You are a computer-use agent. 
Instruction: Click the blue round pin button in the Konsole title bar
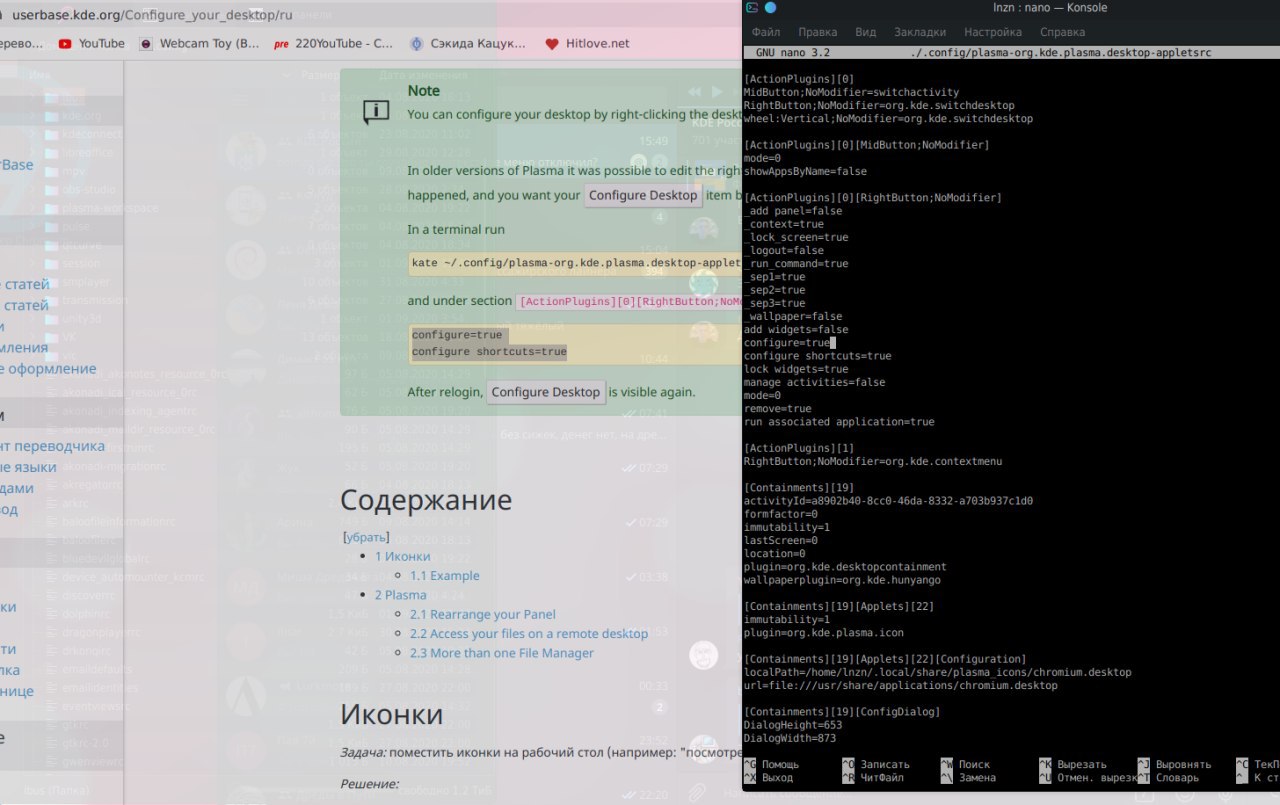pyautogui.click(x=770, y=8)
